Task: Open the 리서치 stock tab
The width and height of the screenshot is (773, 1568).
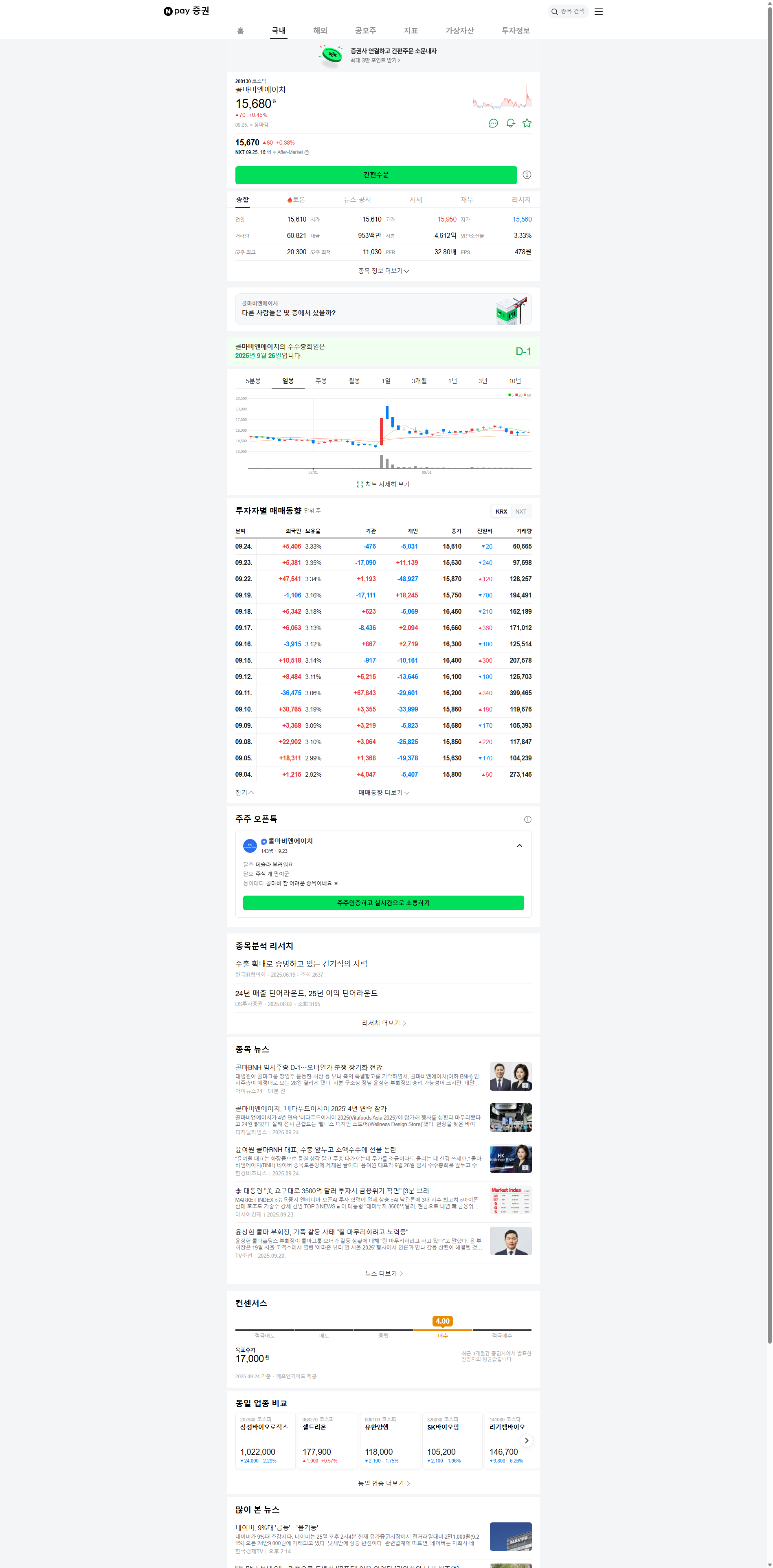Action: pyautogui.click(x=521, y=200)
